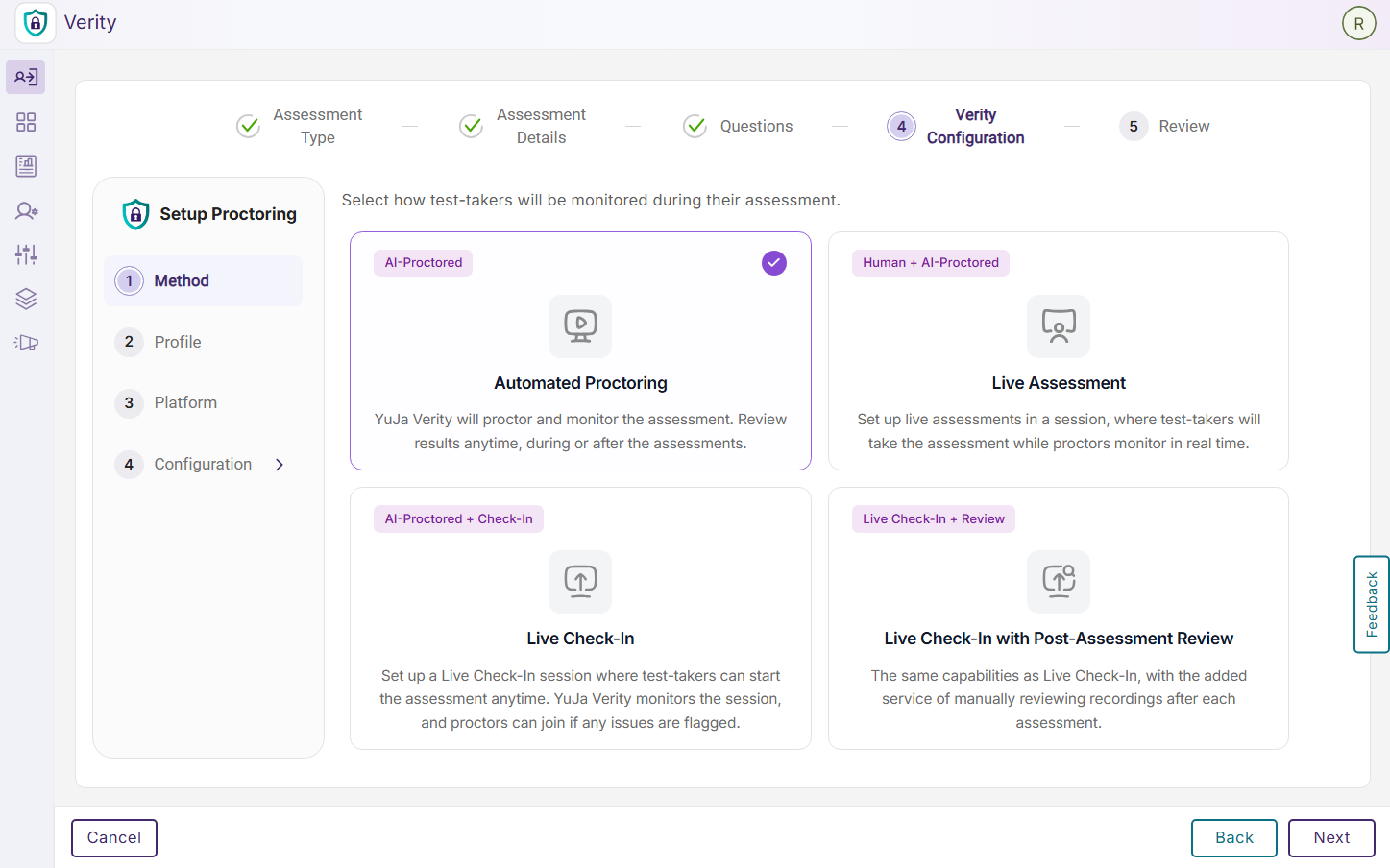The width and height of the screenshot is (1390, 868).
Task: Click the Live Assessment description text
Action: tap(1059, 432)
